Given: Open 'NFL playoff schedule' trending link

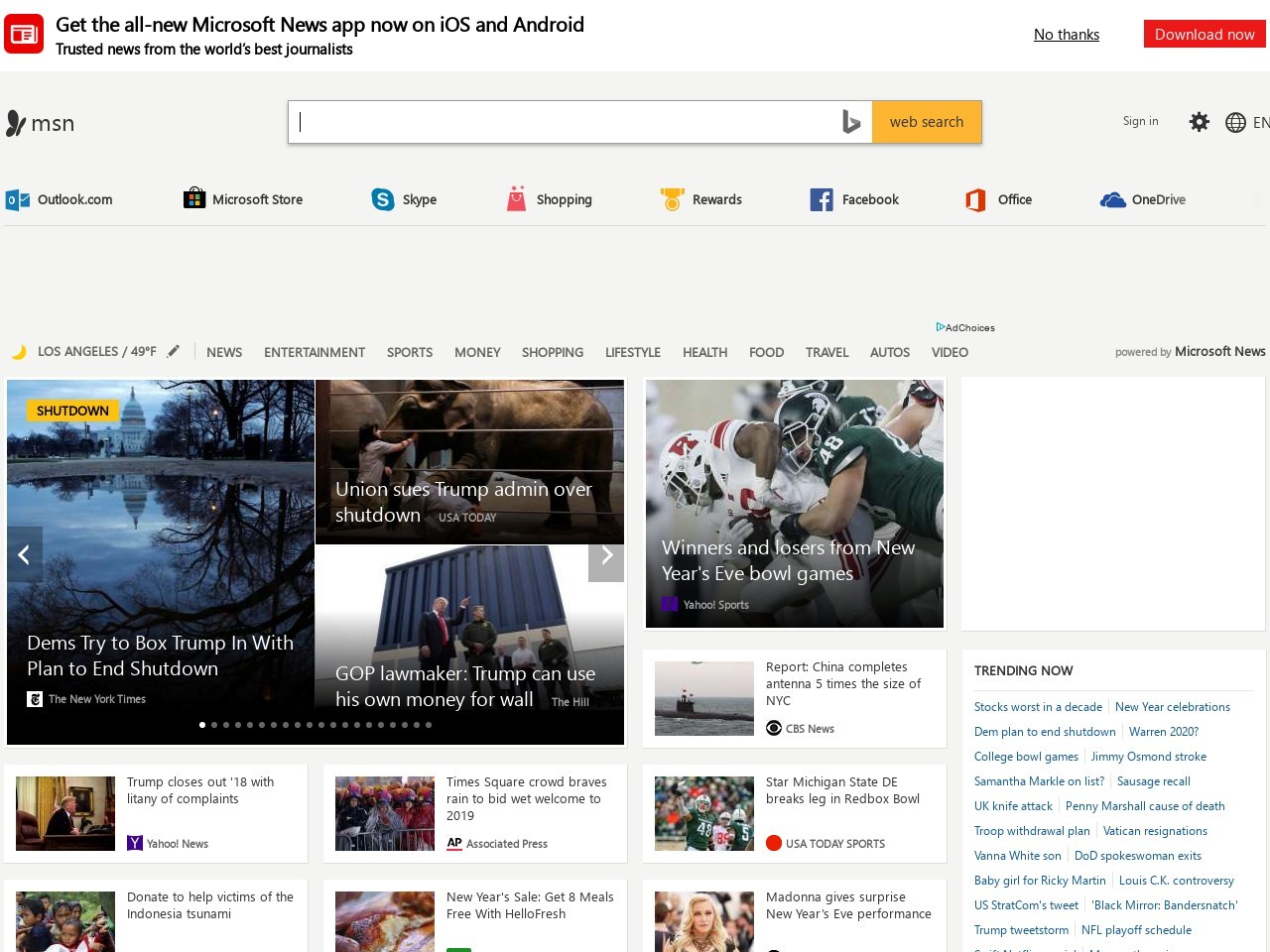Looking at the screenshot, I should [1136, 930].
